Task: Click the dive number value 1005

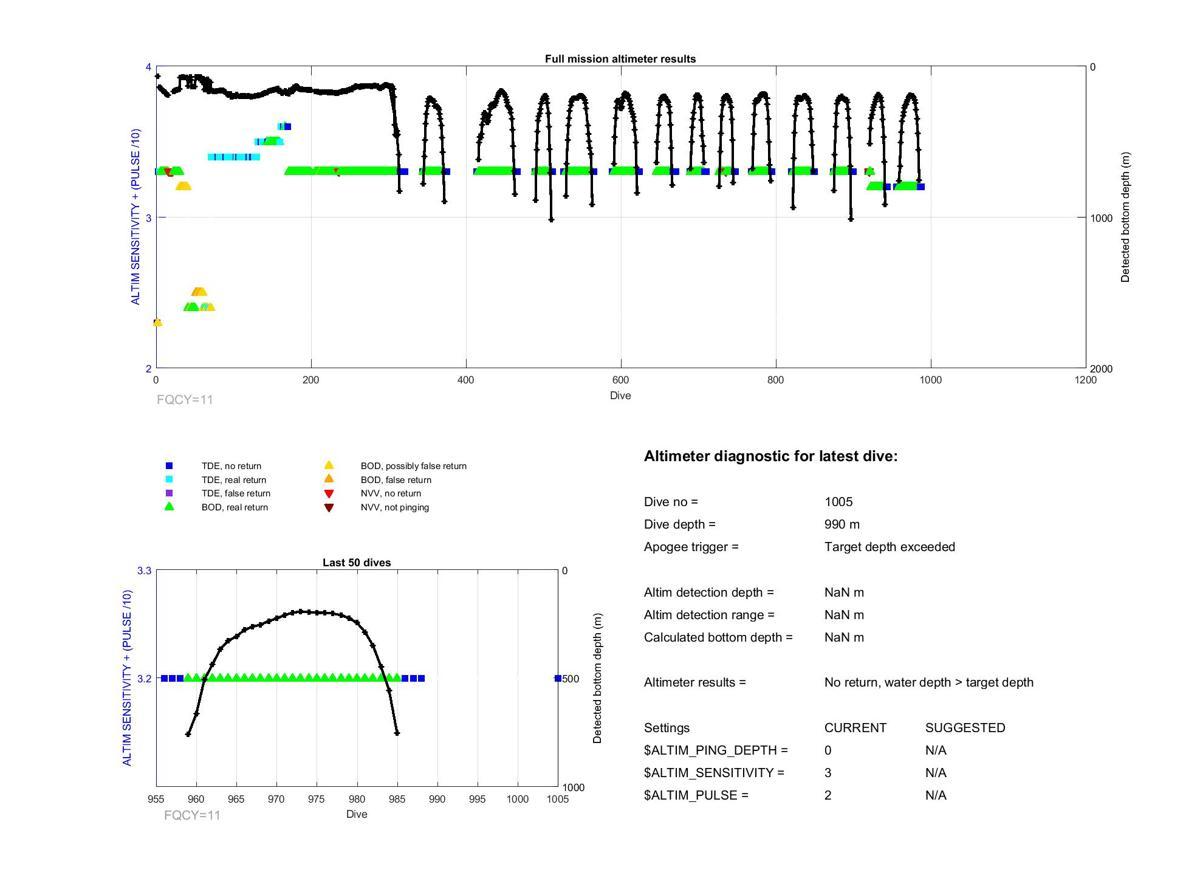Action: (839, 502)
